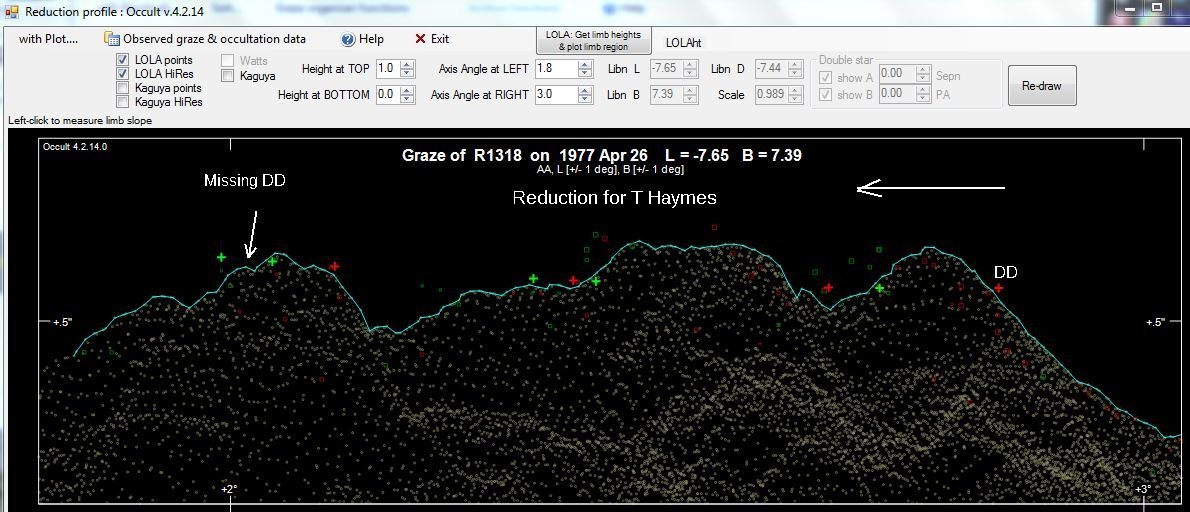Screen dimensions: 1190x512
Task: Click the app icon in title bar
Action: tap(12, 12)
